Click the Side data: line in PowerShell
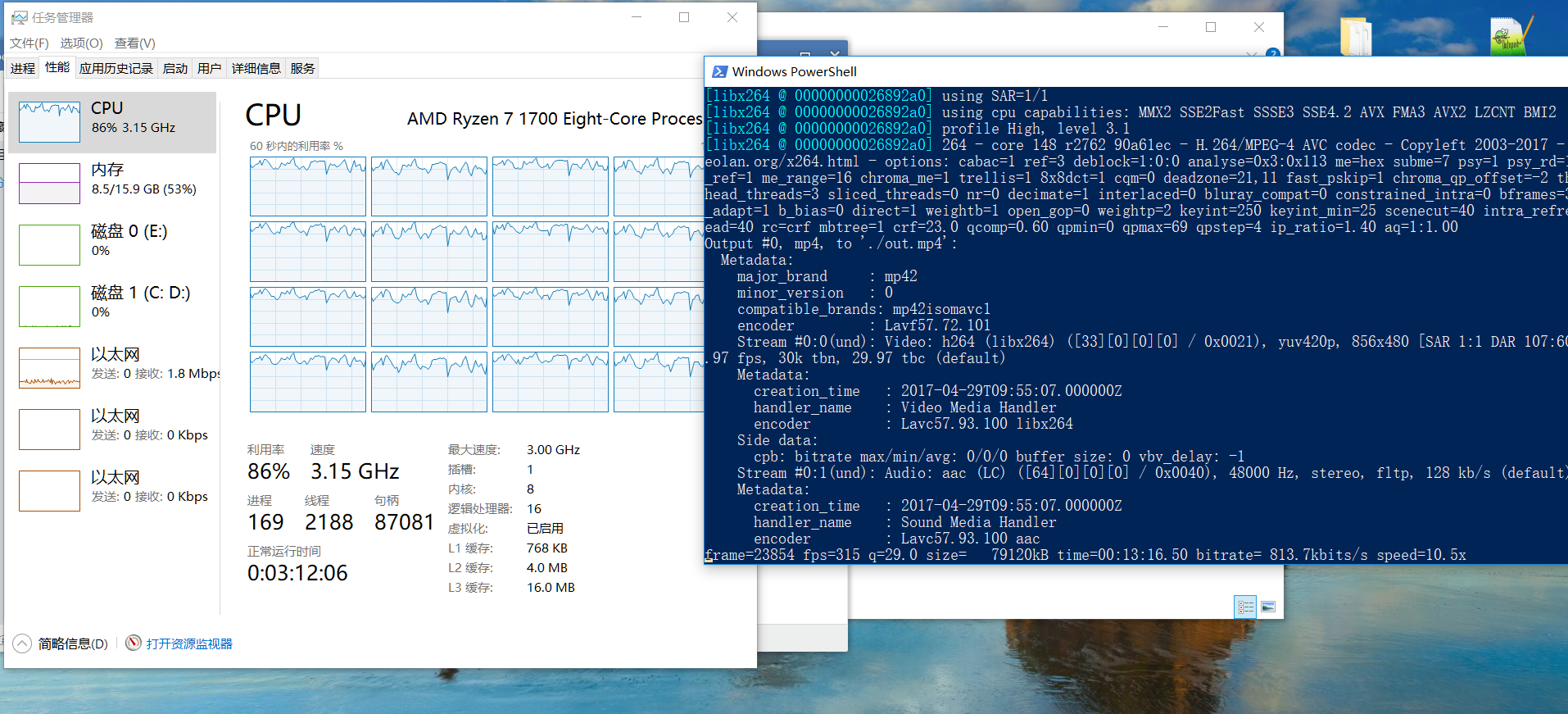This screenshot has width=1568, height=714. 777,440
